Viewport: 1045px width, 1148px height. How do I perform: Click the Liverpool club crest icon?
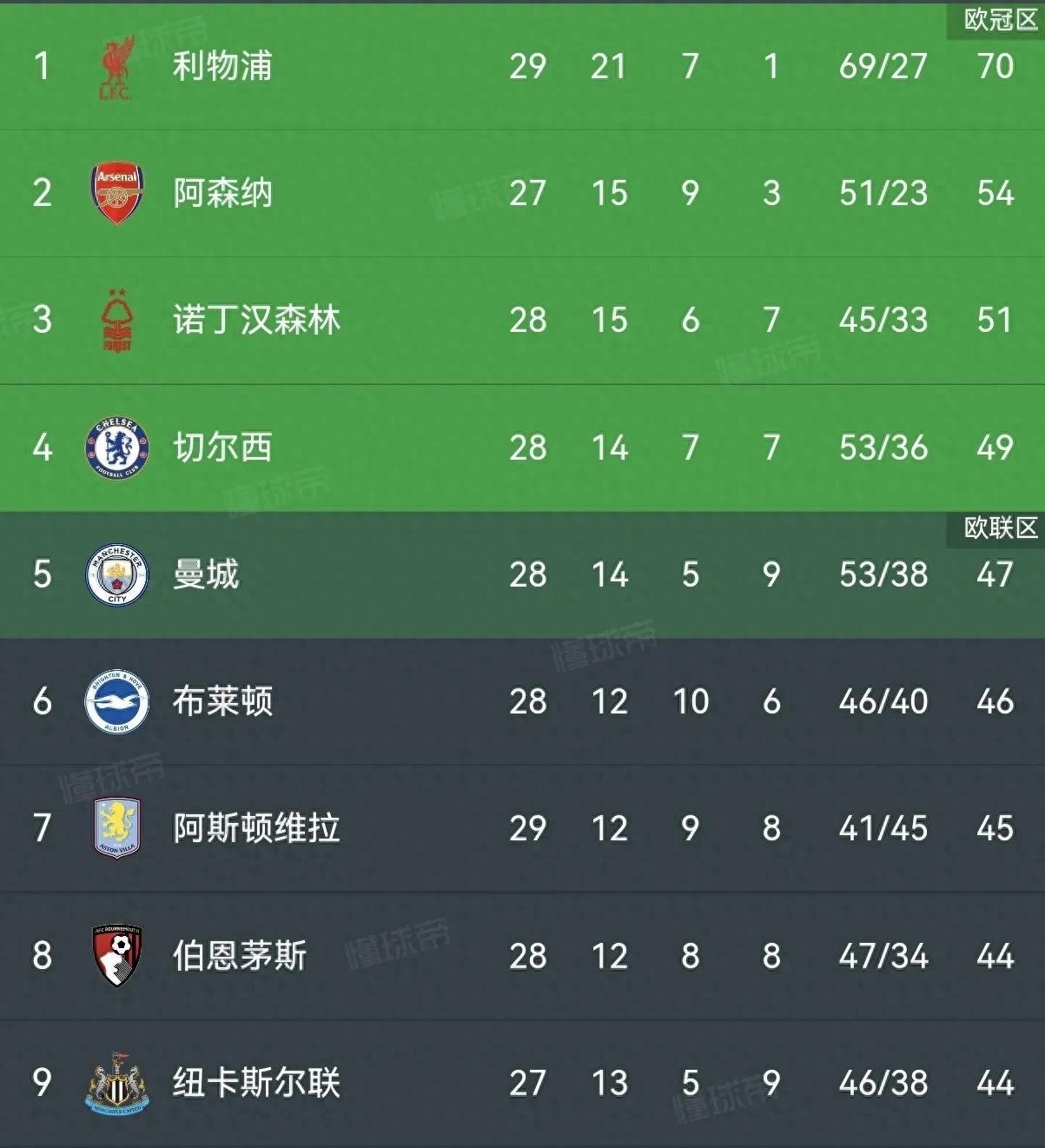[x=116, y=67]
